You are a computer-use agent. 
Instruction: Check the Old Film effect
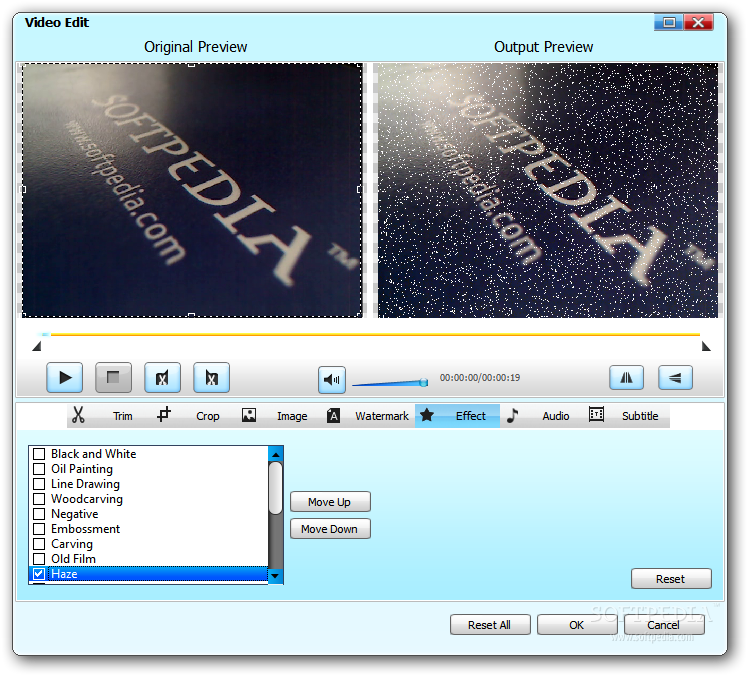pos(39,559)
